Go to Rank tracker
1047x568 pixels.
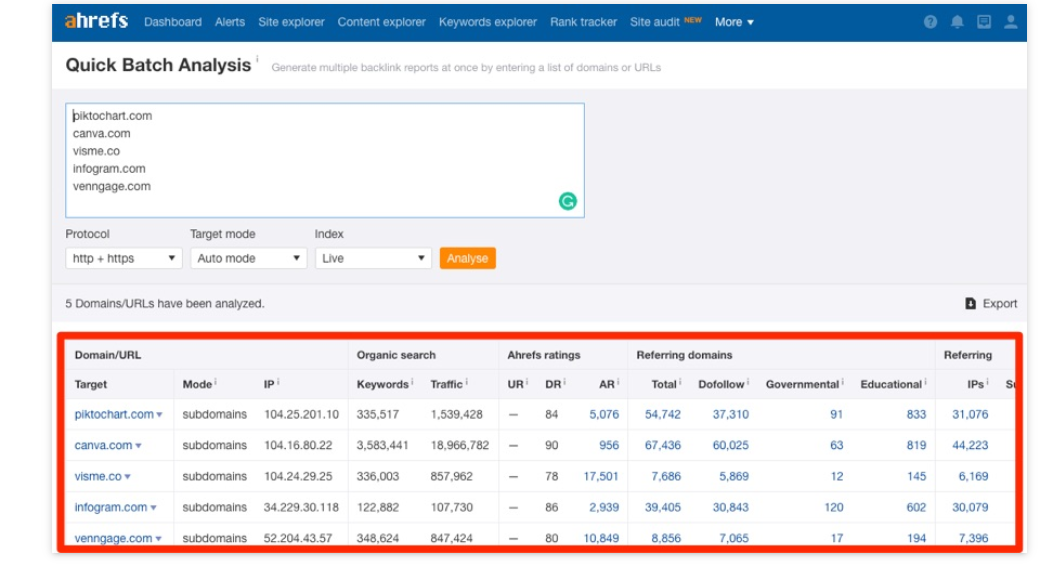[x=584, y=22]
